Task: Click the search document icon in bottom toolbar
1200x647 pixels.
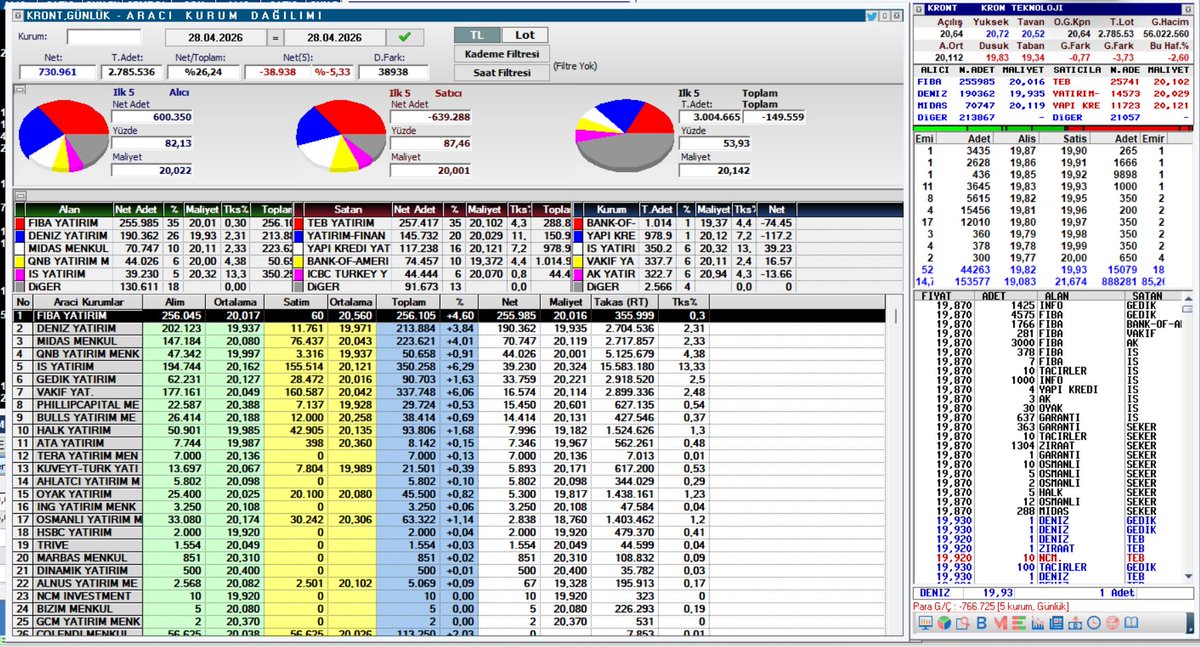Action: click(x=963, y=623)
